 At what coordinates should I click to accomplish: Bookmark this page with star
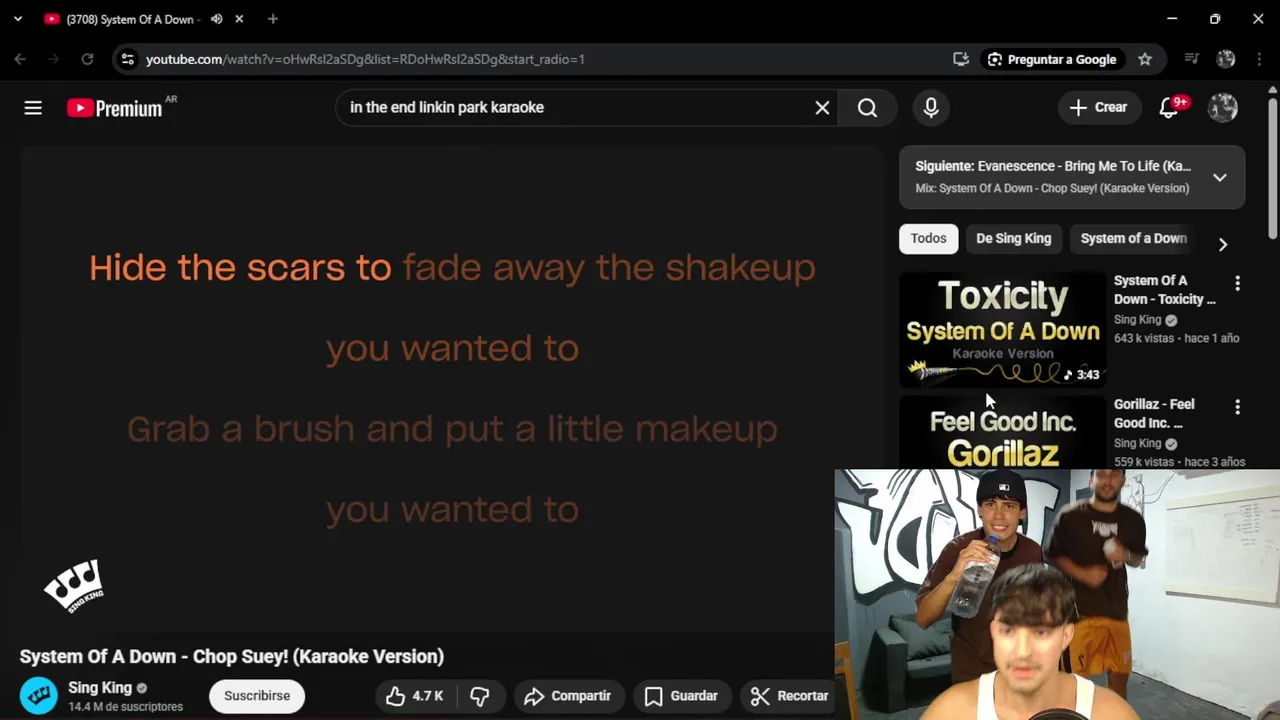coord(1145,59)
